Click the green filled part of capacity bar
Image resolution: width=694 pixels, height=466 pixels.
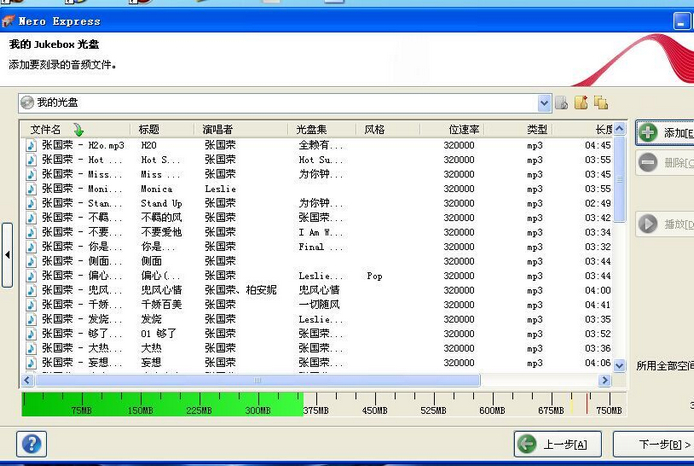pos(162,404)
